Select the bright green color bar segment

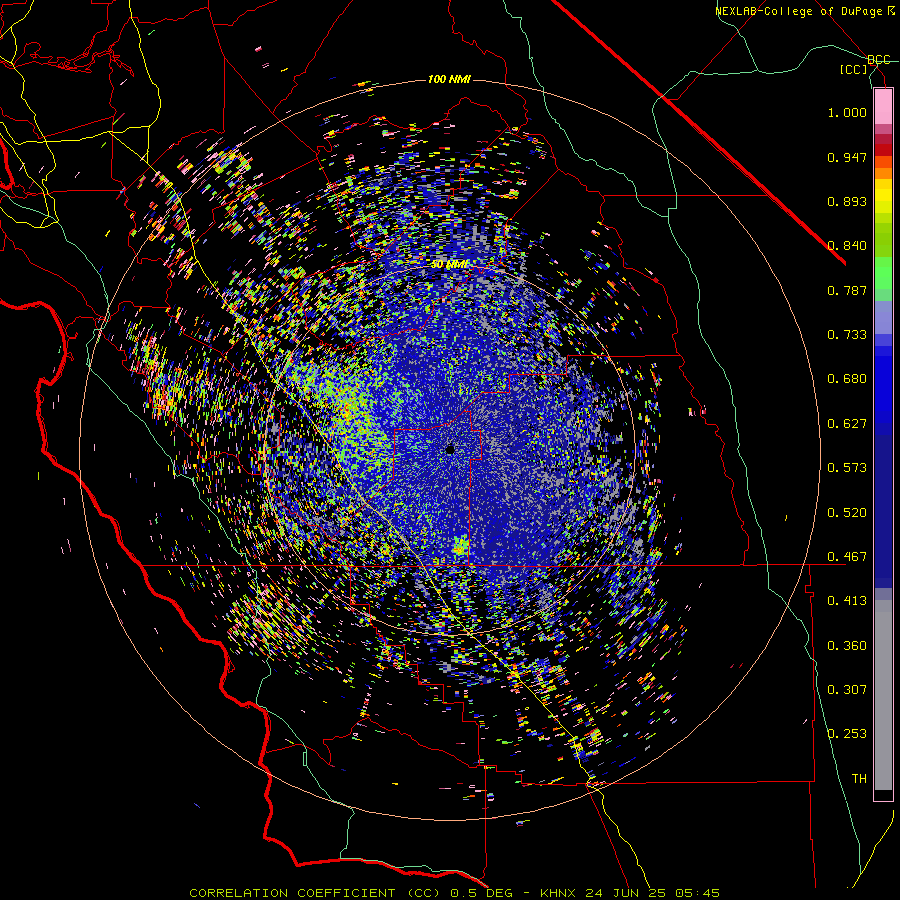coord(883,273)
